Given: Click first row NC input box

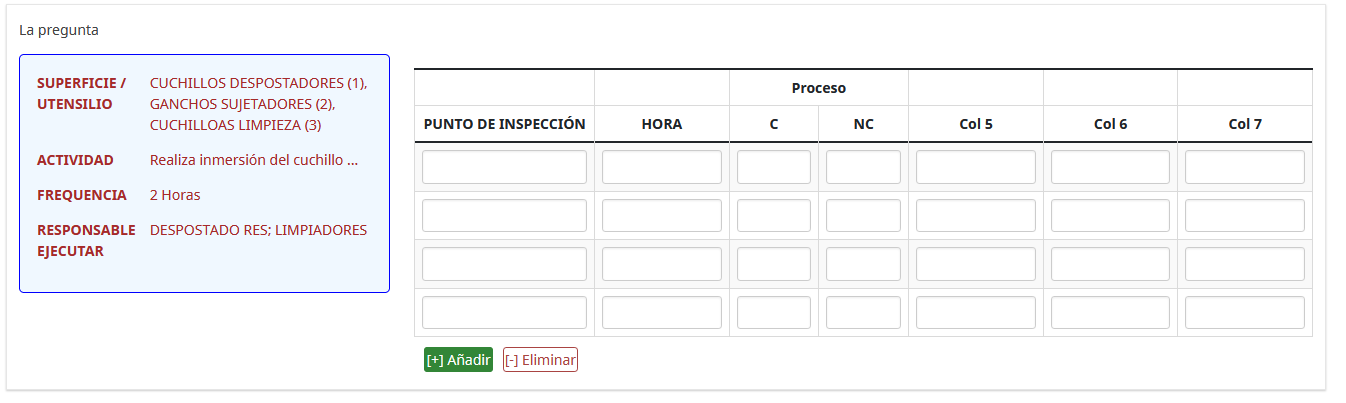Looking at the screenshot, I should pyautogui.click(x=863, y=167).
